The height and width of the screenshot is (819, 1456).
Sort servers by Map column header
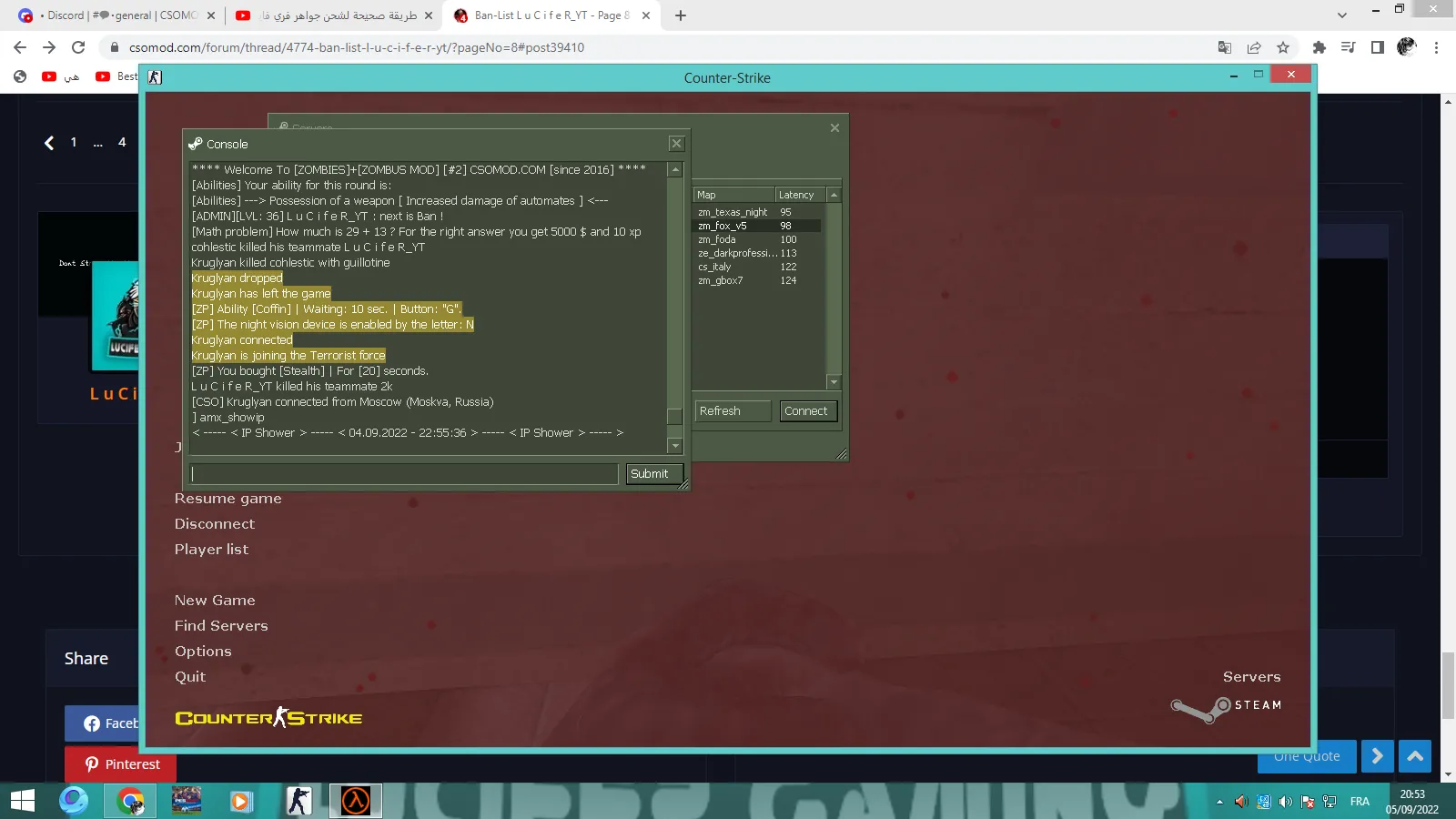tap(734, 195)
